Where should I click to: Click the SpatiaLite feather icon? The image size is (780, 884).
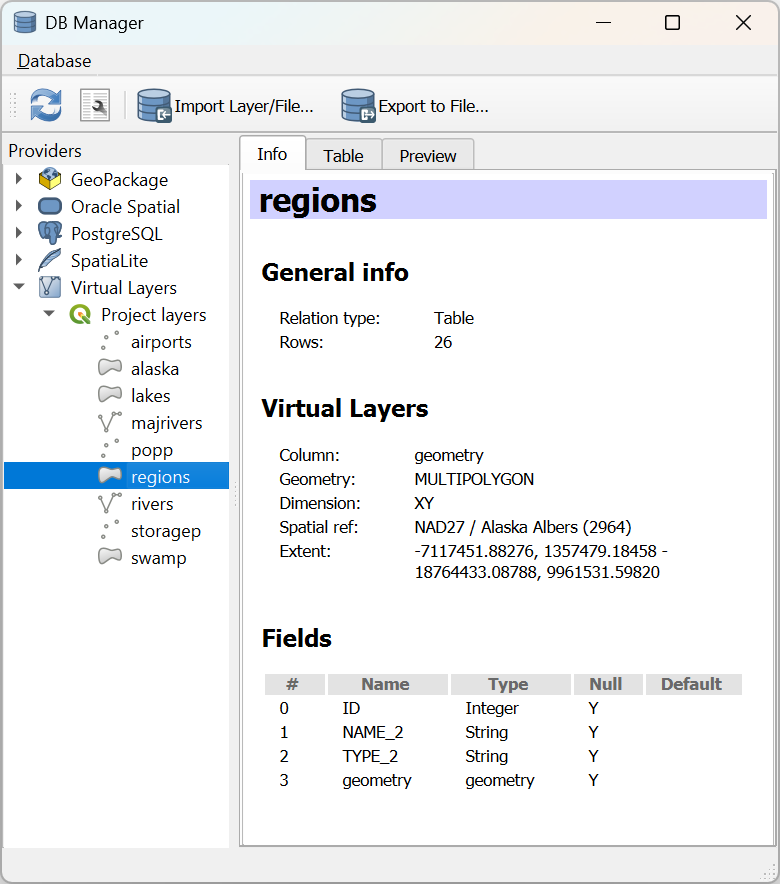(50, 261)
